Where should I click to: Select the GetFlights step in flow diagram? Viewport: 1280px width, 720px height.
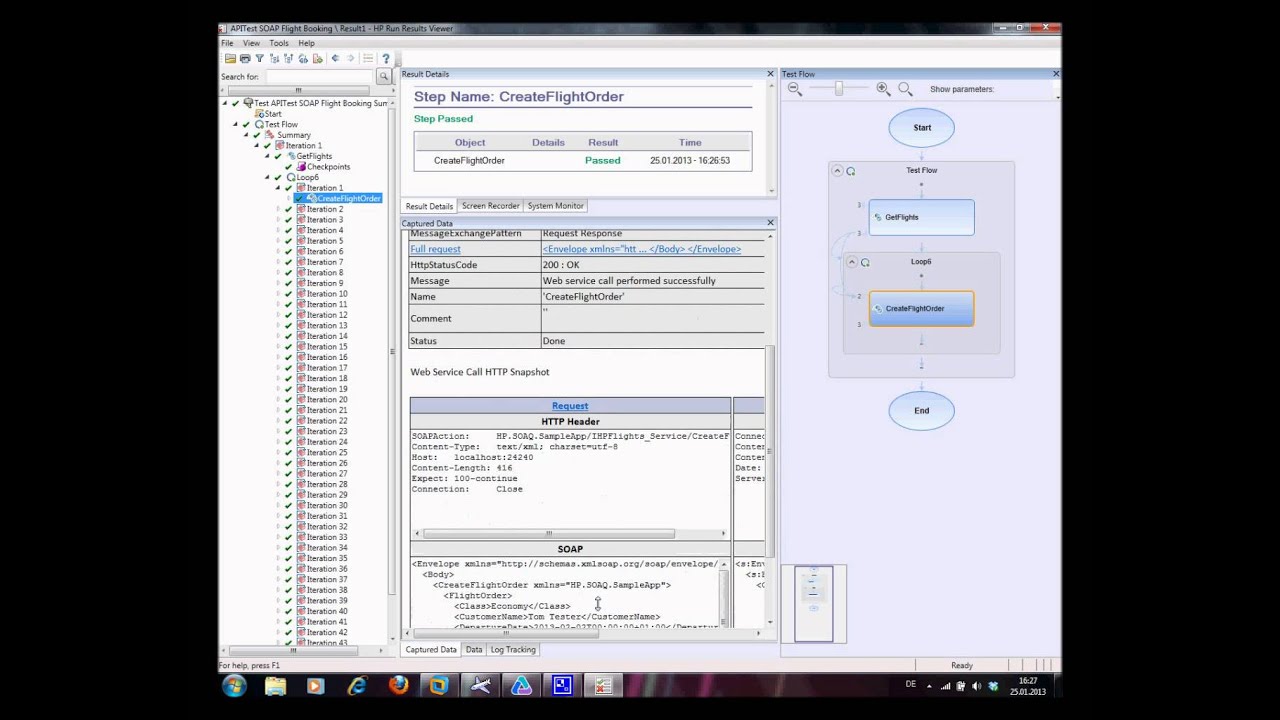921,217
